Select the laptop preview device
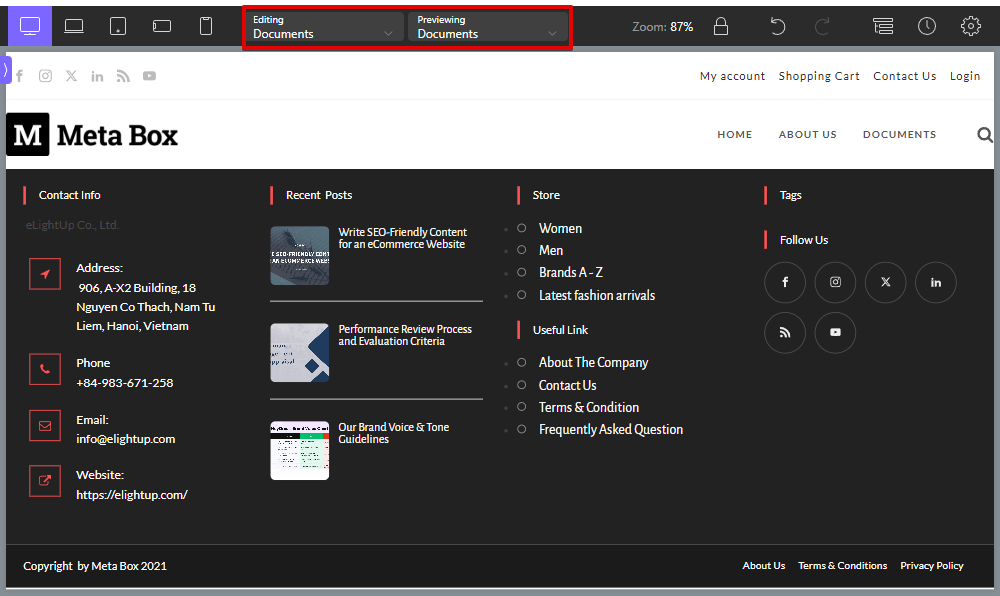 (x=74, y=25)
